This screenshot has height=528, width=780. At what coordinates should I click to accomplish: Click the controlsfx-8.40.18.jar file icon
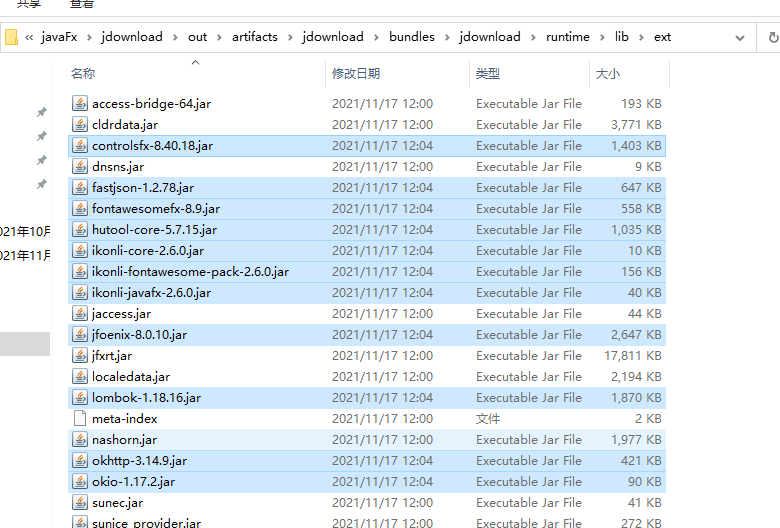coord(80,145)
